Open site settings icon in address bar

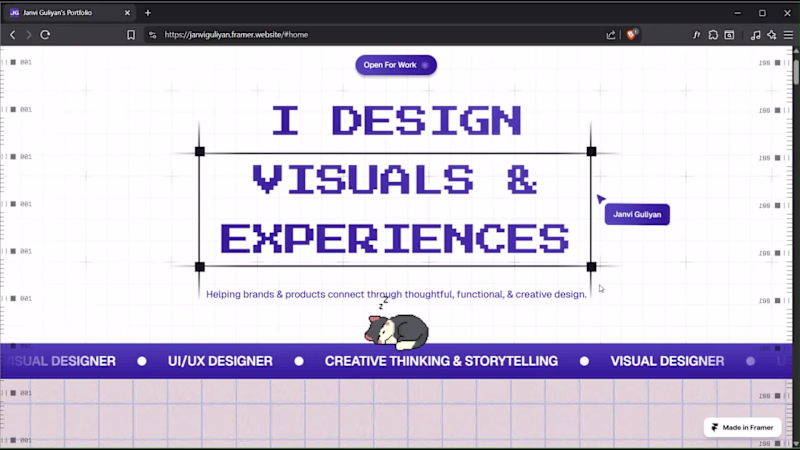click(152, 35)
